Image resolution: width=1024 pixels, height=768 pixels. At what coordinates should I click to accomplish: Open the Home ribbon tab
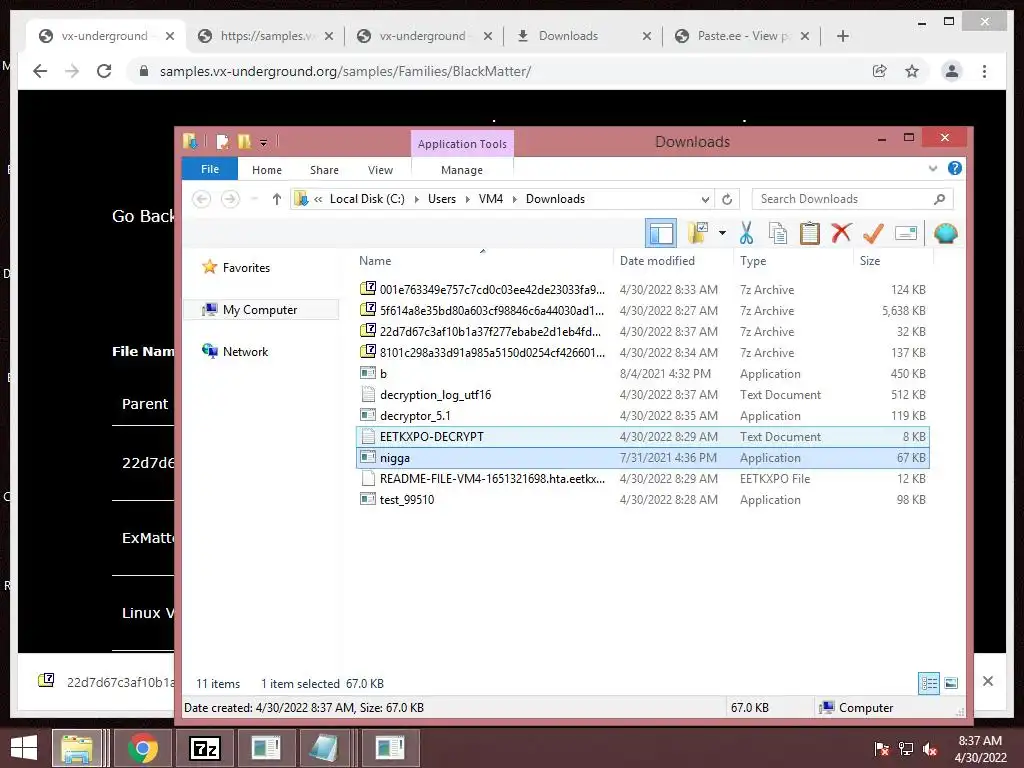(266, 170)
